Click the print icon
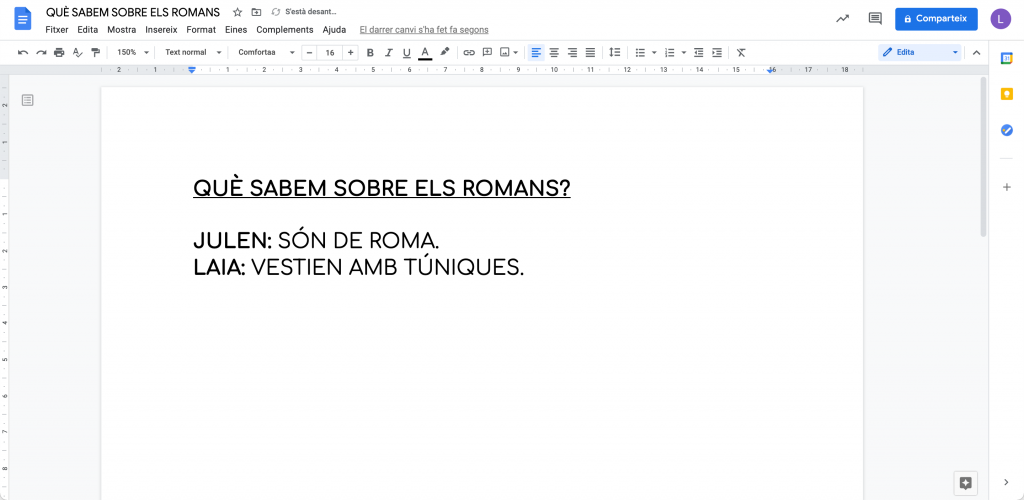The image size is (1024, 500). pos(59,52)
